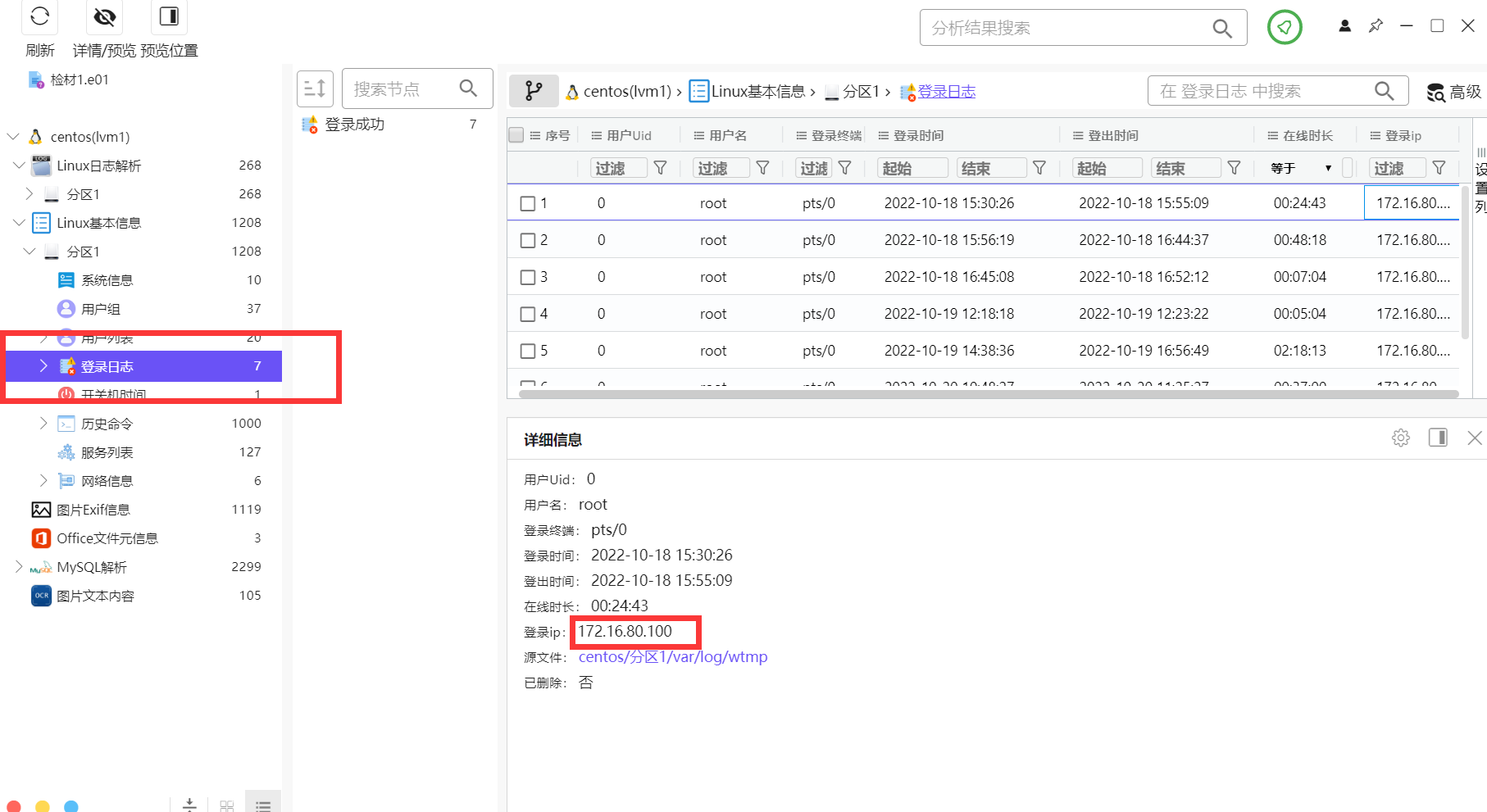Click magnifier in 搜索节点 box

click(468, 88)
